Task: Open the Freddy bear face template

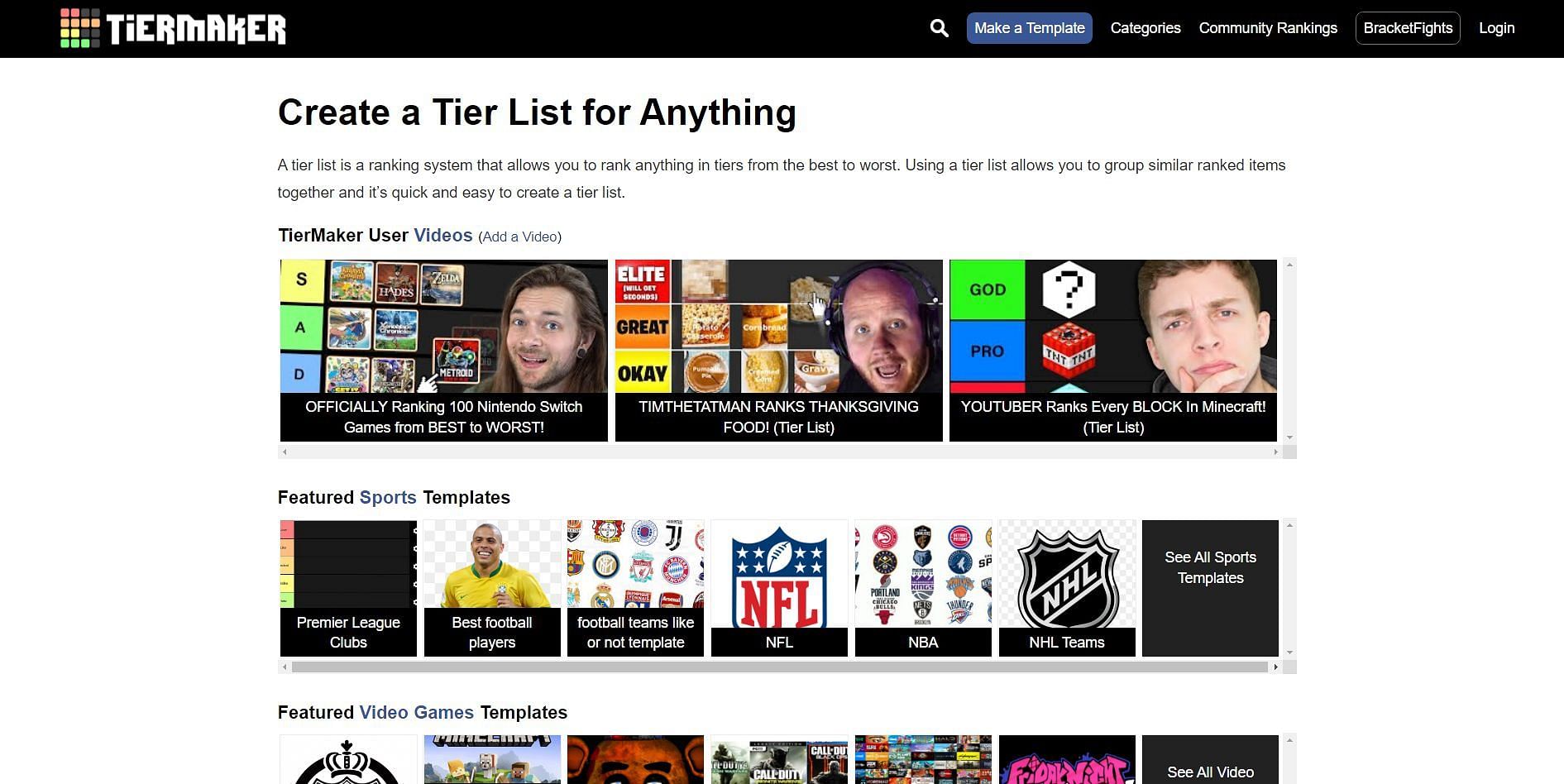Action: (635, 759)
